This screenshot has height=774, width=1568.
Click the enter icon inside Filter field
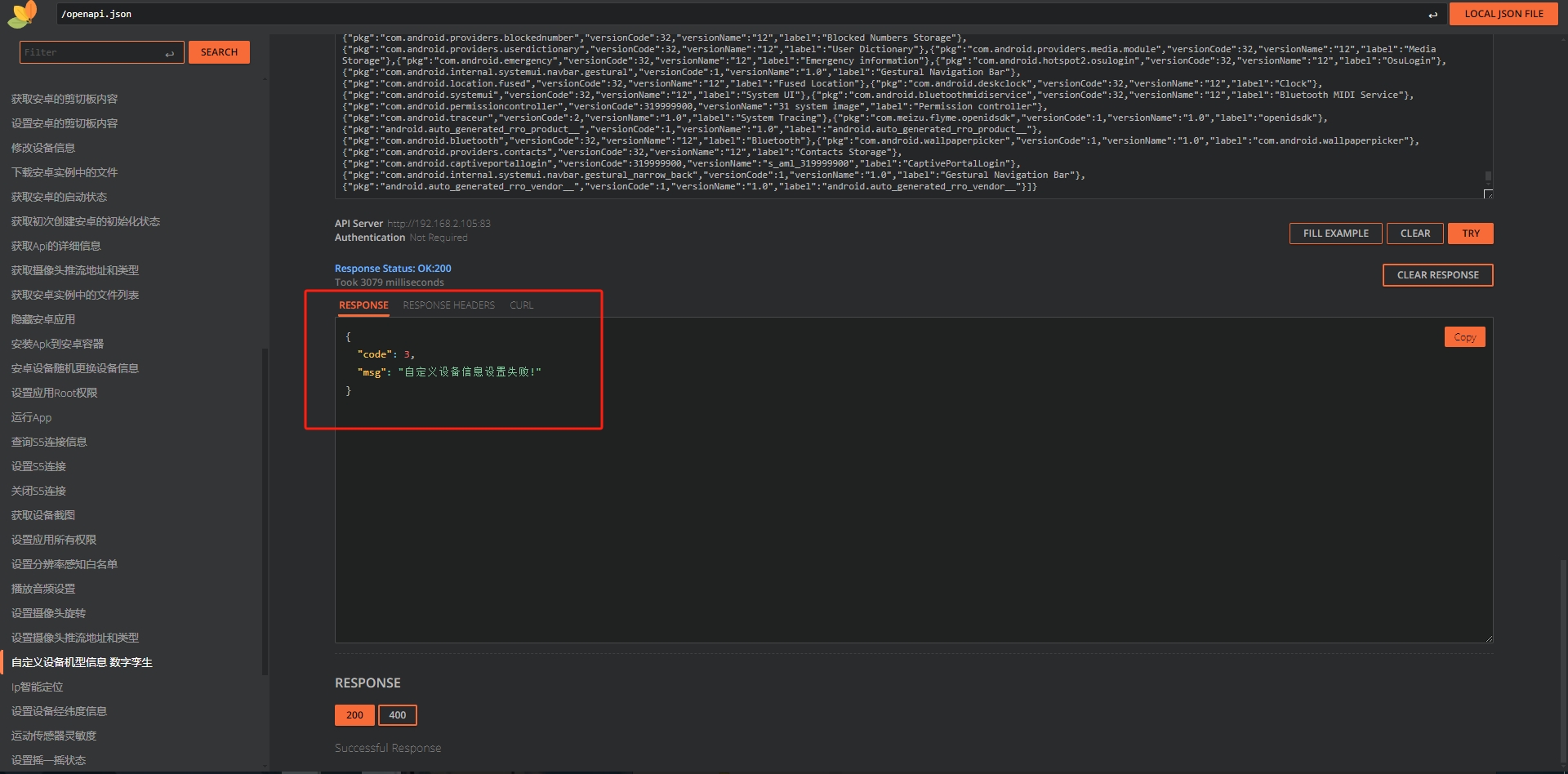coord(170,53)
